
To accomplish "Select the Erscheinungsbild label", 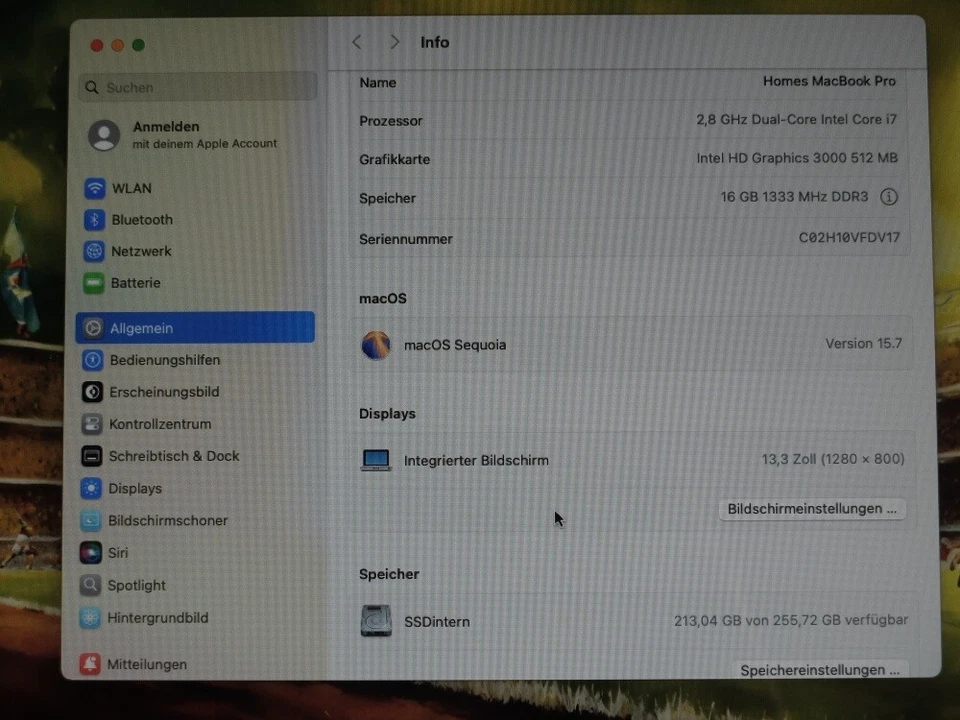I will click(x=164, y=392).
